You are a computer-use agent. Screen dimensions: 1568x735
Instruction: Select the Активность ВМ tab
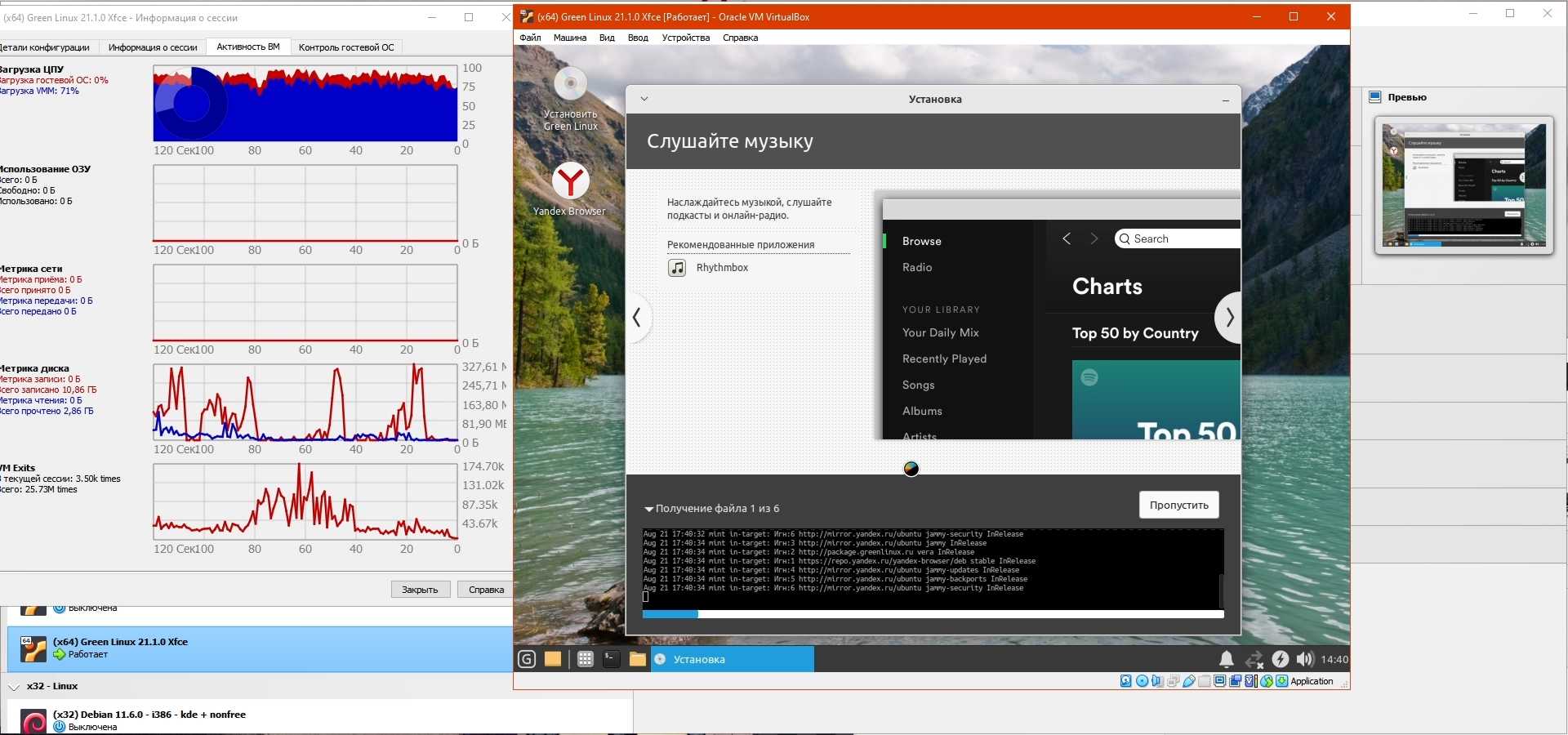(x=248, y=47)
